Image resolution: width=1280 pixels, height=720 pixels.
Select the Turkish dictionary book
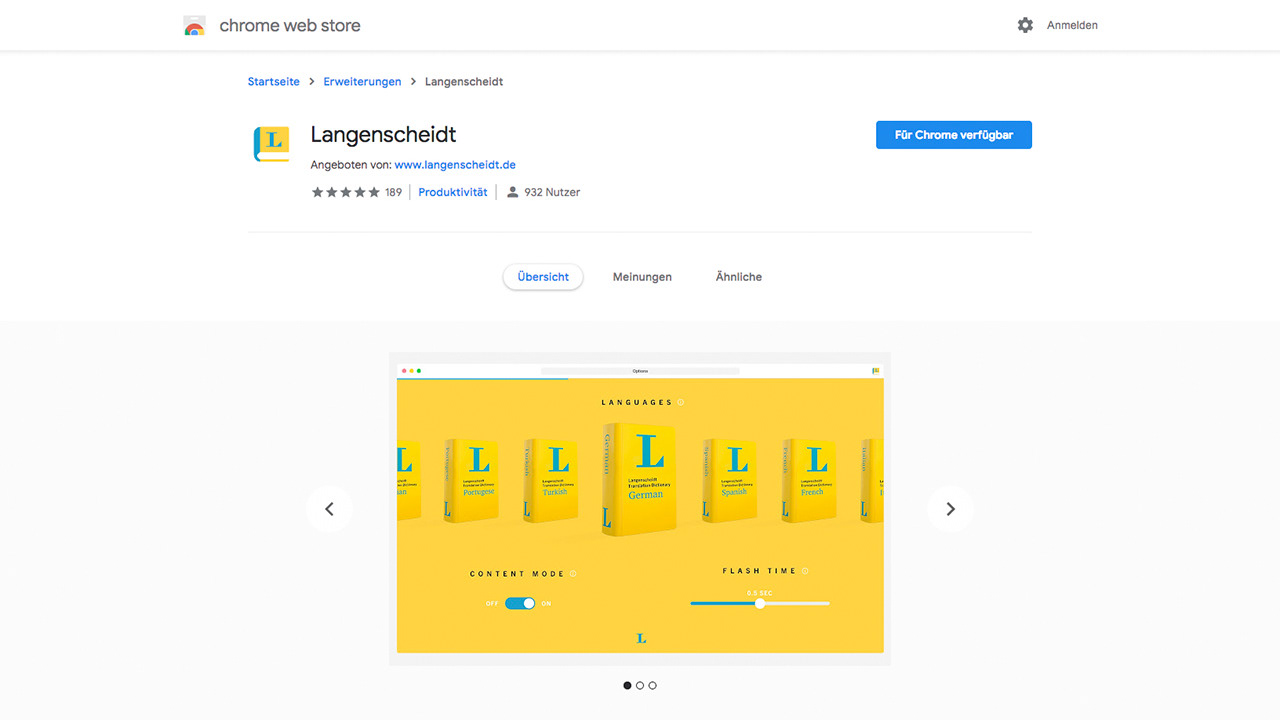(550, 481)
